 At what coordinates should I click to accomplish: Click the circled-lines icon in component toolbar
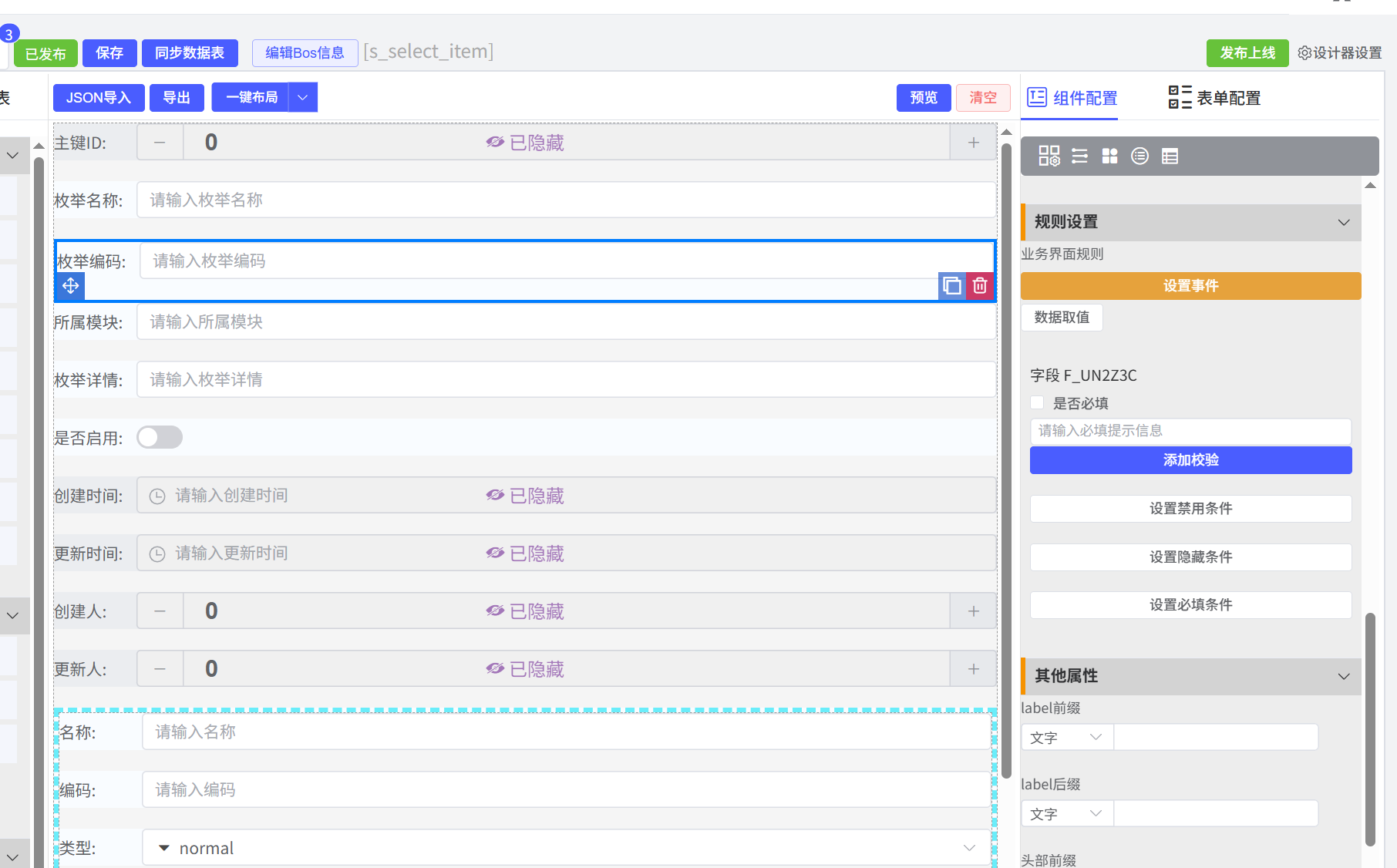pos(1139,156)
